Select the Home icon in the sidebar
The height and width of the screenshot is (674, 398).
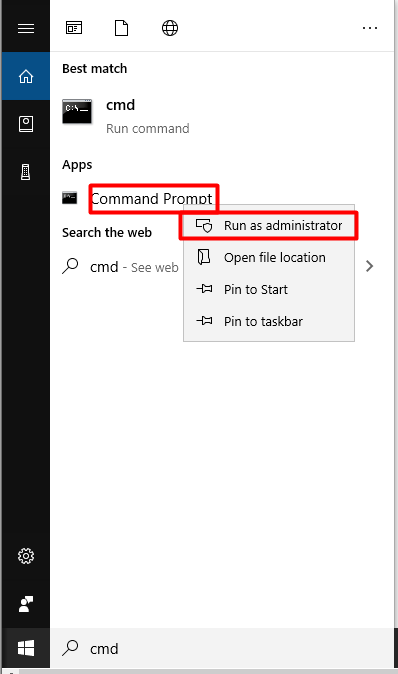pos(26,77)
